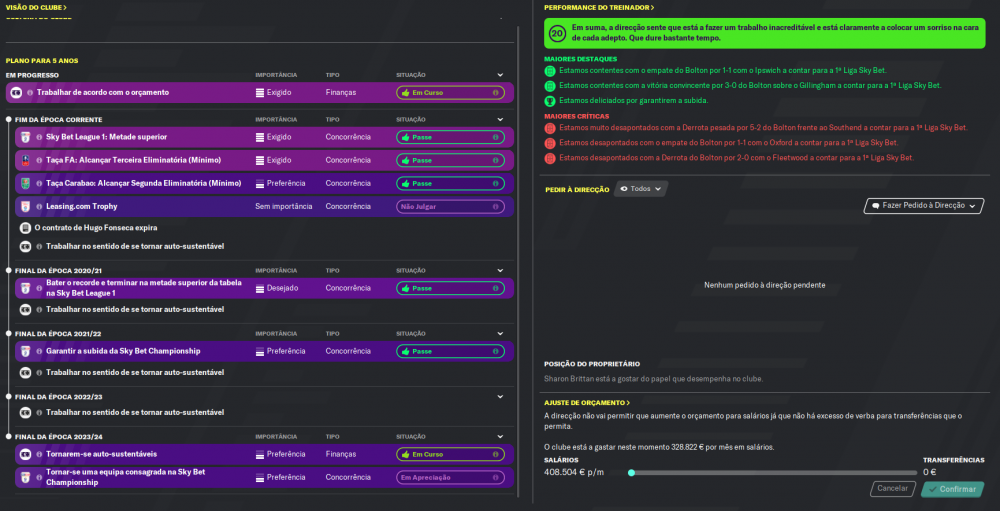Click red icon beside Southend 5-2 defeat criticism
This screenshot has height=511, width=1000.
click(x=550, y=128)
